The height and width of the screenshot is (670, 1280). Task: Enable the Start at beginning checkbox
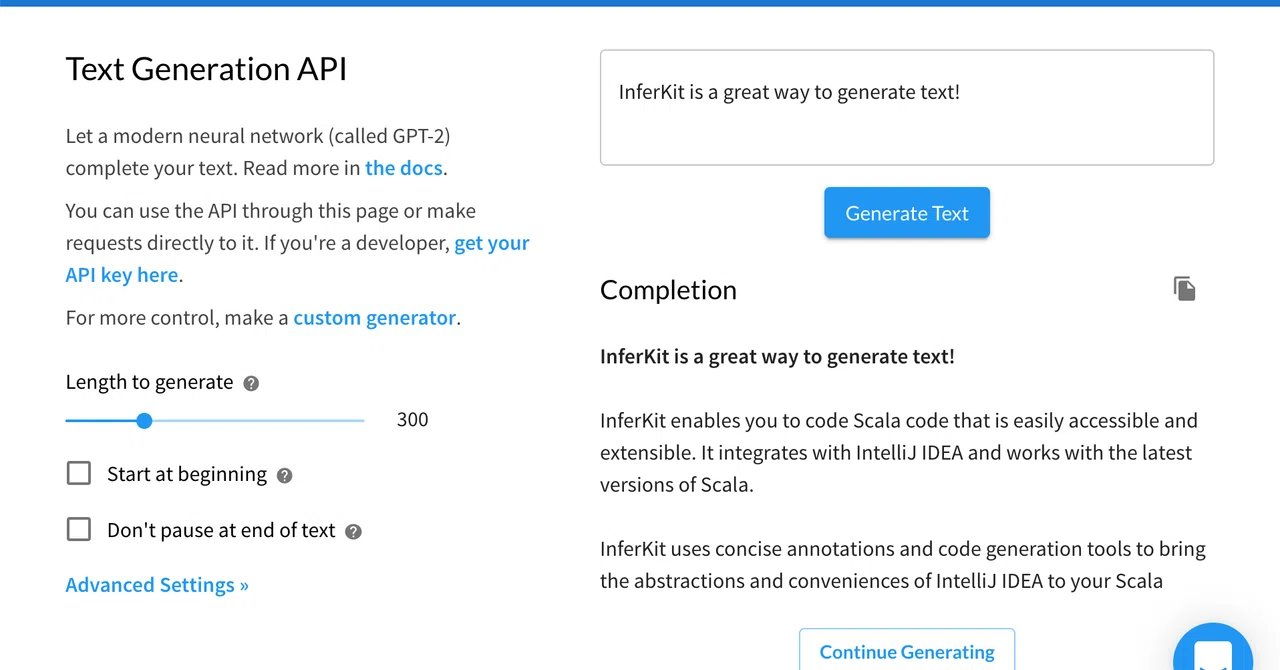point(79,473)
